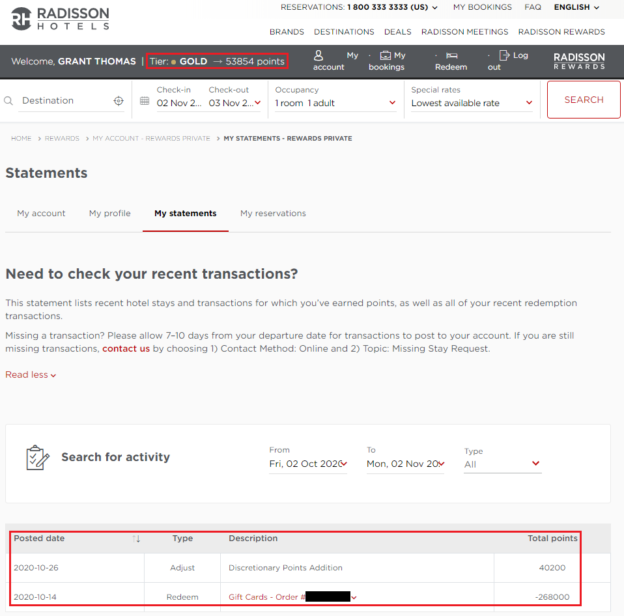
Task: Click the 2020-10-14 posted date cell
Action: [x=35, y=597]
